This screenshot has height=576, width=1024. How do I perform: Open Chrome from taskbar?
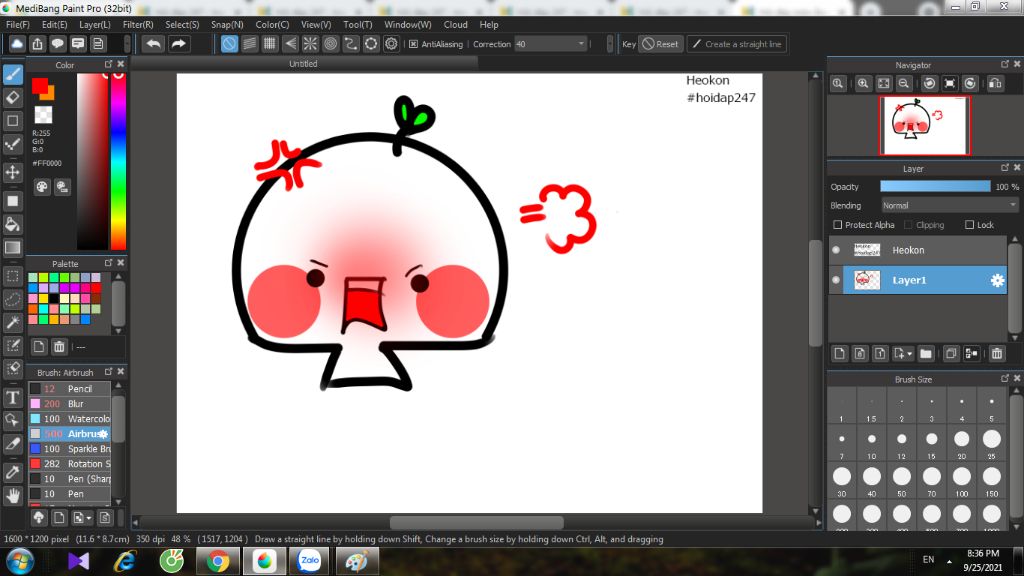click(218, 562)
